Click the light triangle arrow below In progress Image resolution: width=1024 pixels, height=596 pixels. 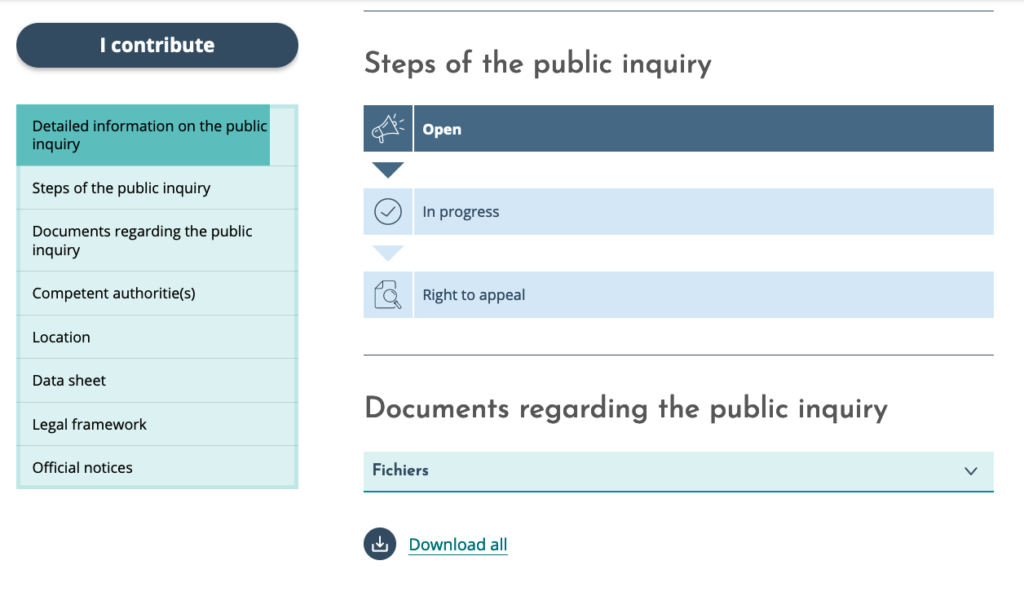tap(388, 253)
